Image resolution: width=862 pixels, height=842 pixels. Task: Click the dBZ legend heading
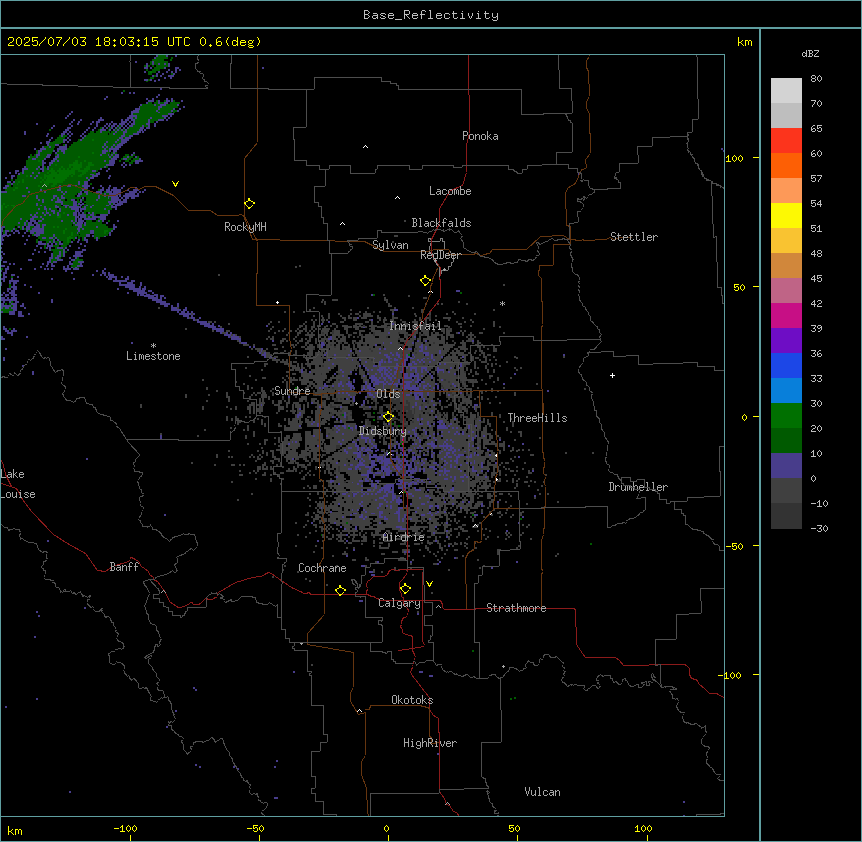click(810, 53)
